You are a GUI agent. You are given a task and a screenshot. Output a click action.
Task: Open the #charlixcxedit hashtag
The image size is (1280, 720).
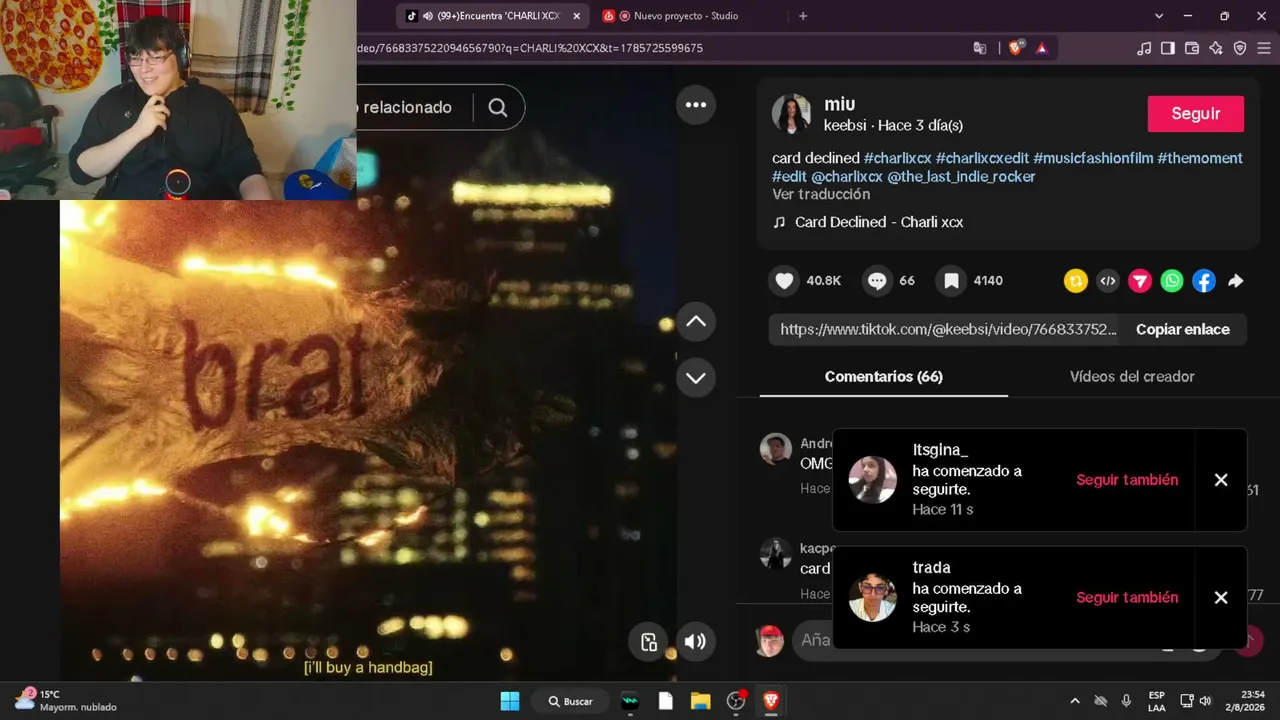click(x=982, y=158)
